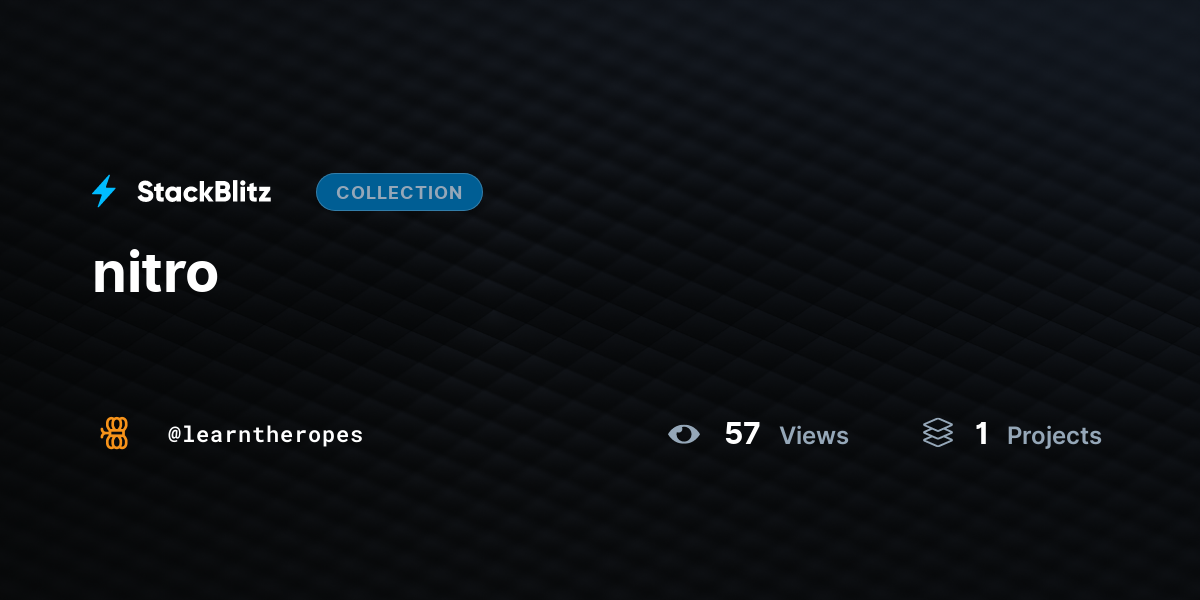1200x600 pixels.
Task: Click the letter C of the COLLECTION pill
Action: [343, 193]
